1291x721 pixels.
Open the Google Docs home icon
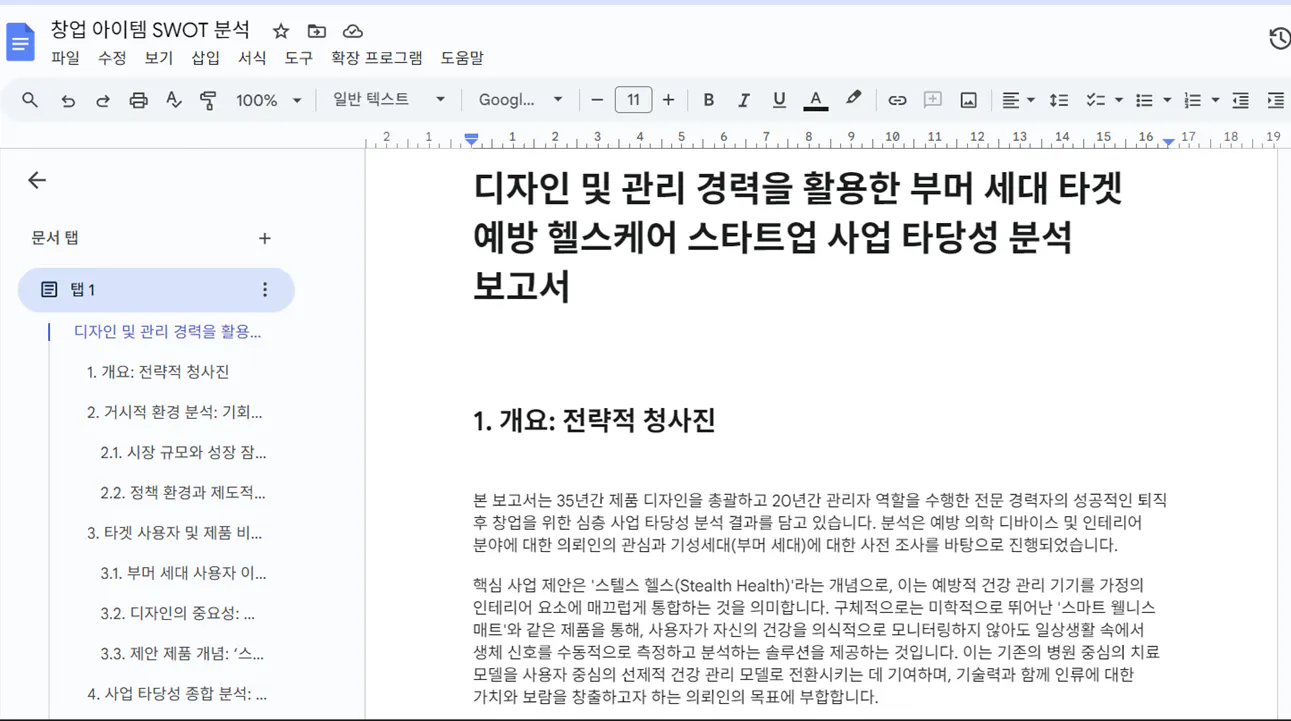click(x=21, y=43)
